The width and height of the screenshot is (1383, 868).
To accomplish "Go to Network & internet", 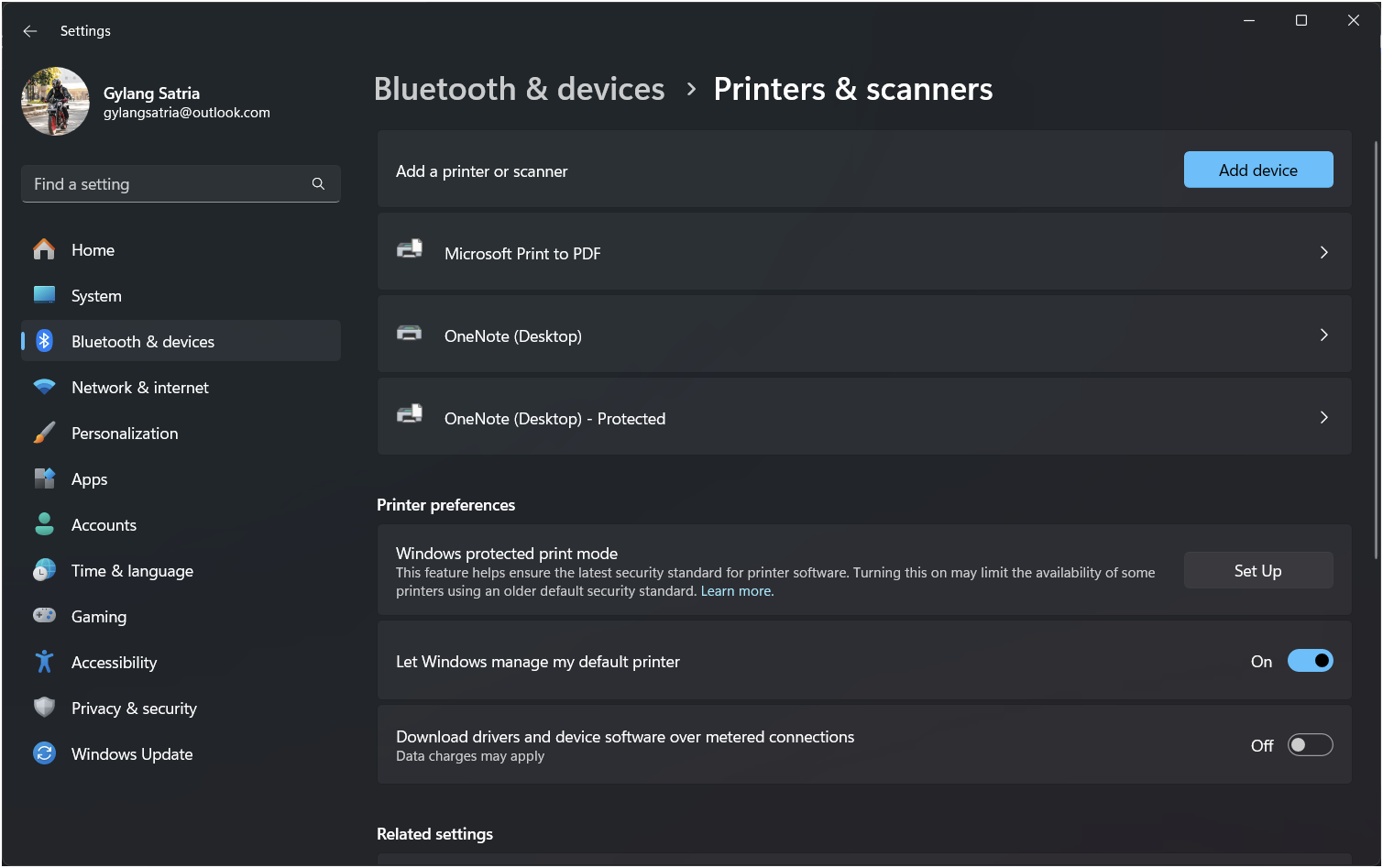I will 181,387.
